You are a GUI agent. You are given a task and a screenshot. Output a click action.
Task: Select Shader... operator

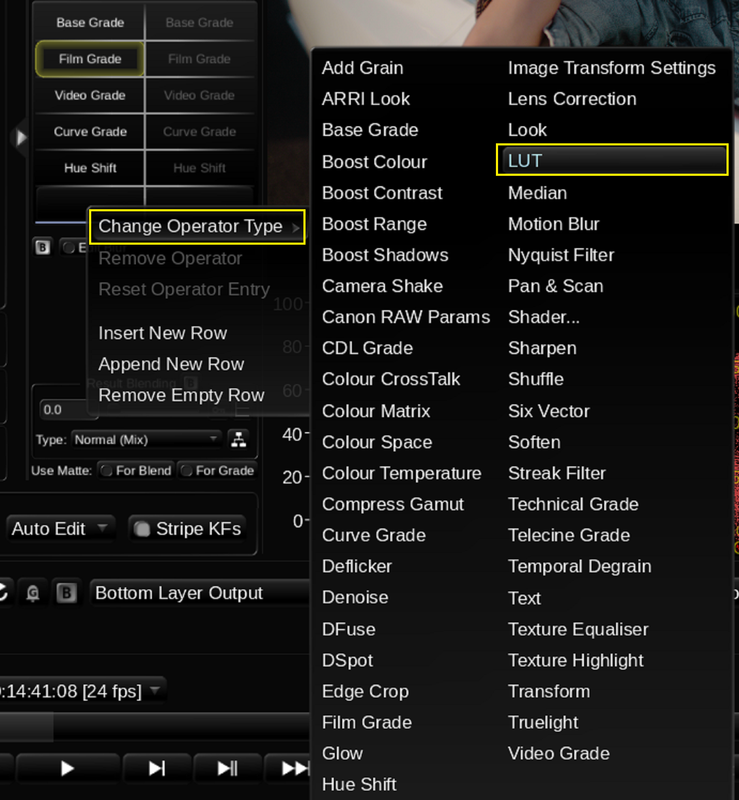pyautogui.click(x=544, y=317)
